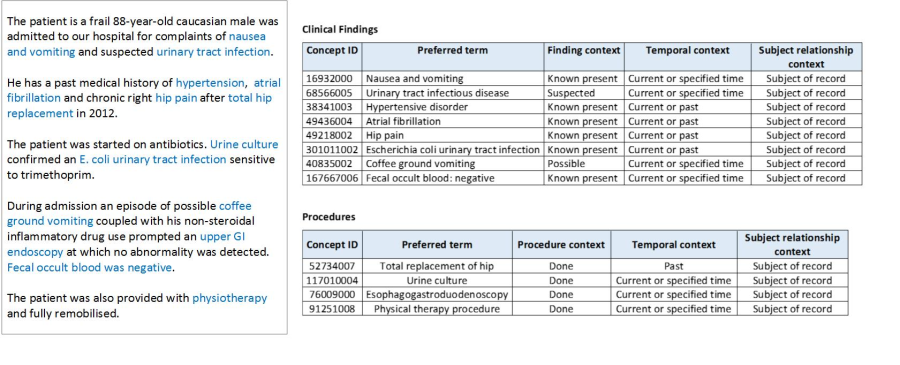Click 'Fecal occult blood was negative' text
Screen dimensions: 900x365
(89, 267)
